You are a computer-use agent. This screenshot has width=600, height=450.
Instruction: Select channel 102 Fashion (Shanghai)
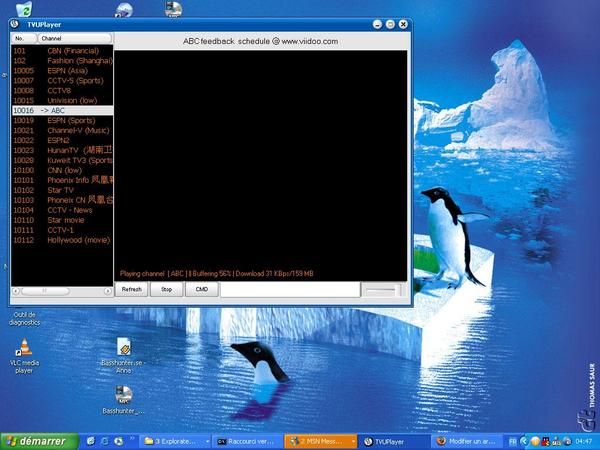[x=62, y=61]
